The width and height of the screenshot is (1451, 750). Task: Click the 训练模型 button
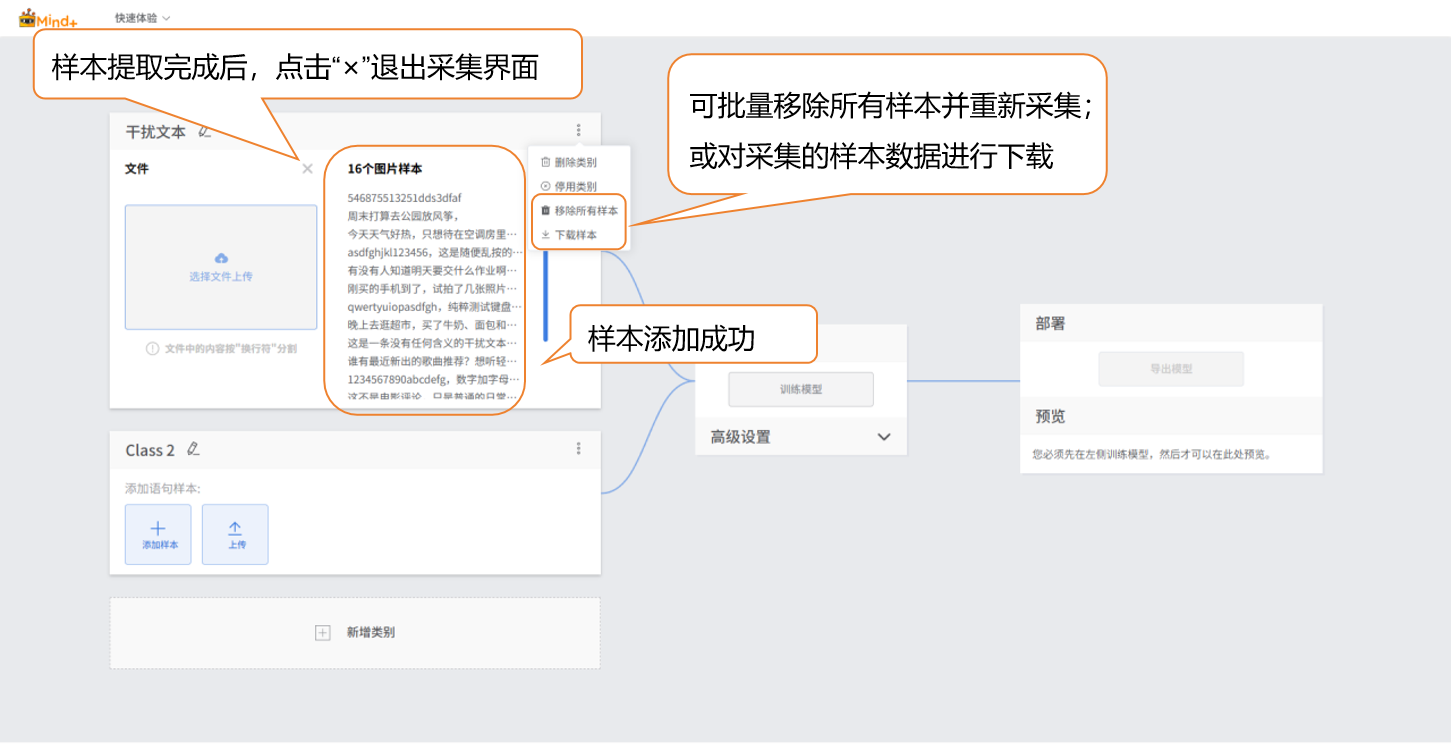pyautogui.click(x=800, y=389)
